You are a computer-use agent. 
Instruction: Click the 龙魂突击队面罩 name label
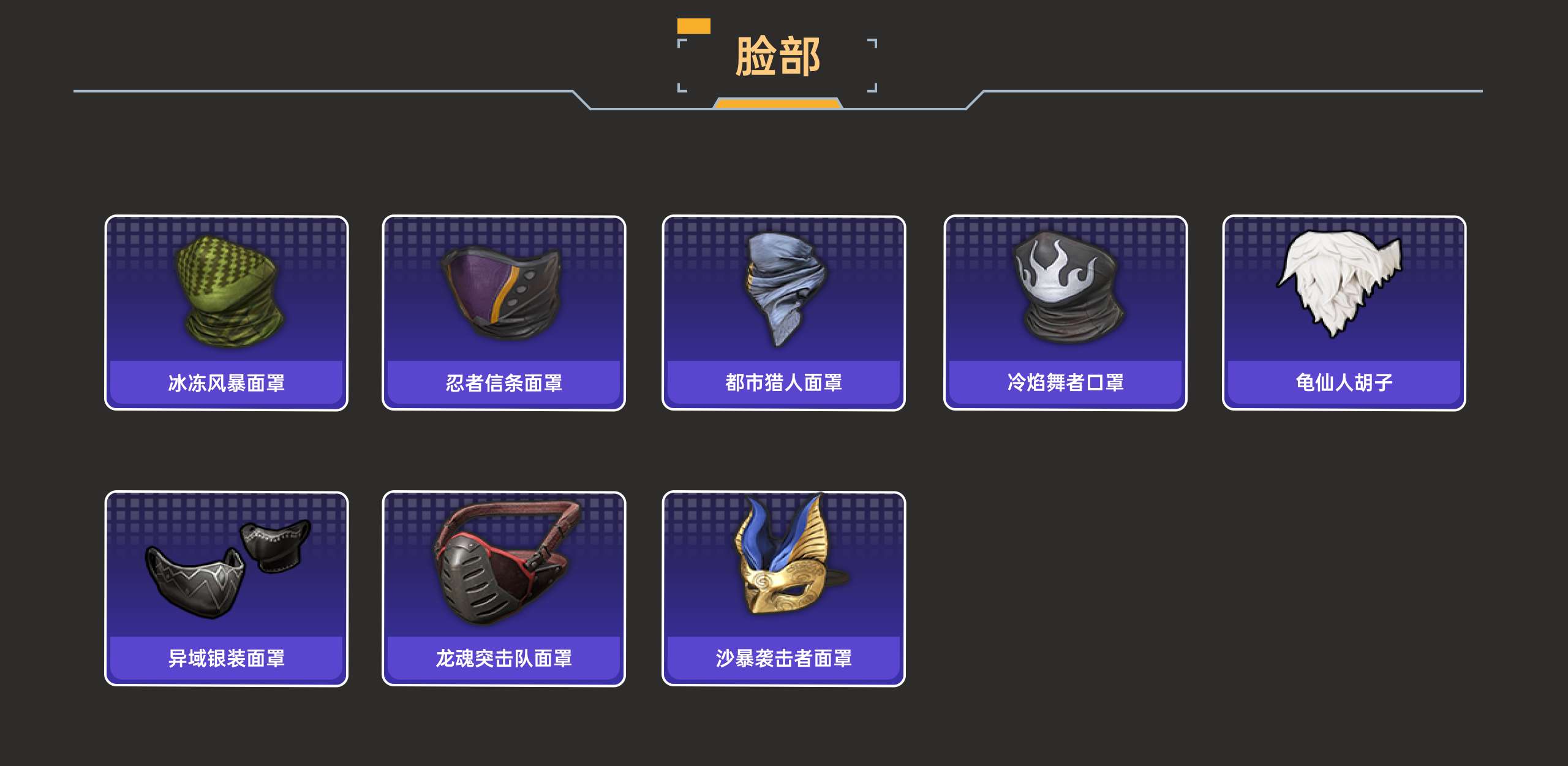pyautogui.click(x=504, y=659)
